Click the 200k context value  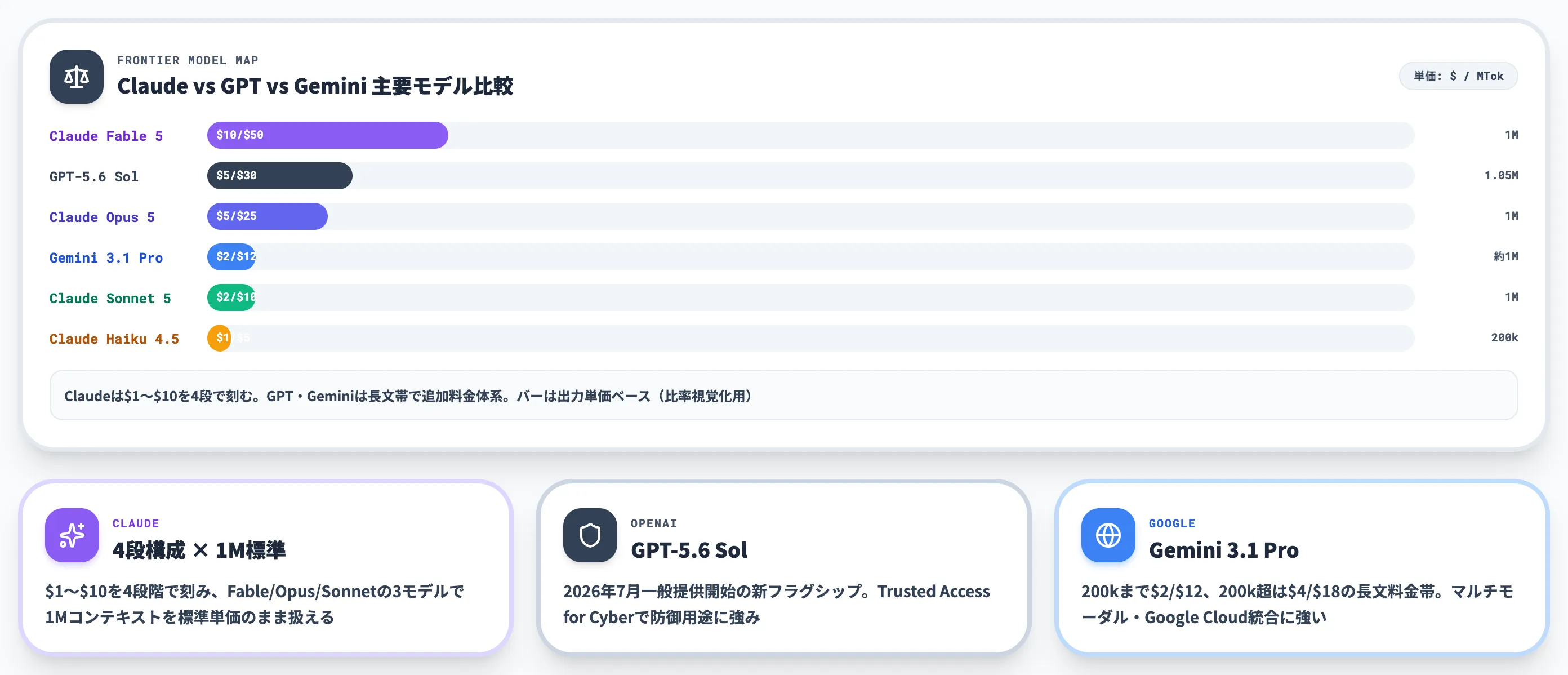coord(1504,337)
